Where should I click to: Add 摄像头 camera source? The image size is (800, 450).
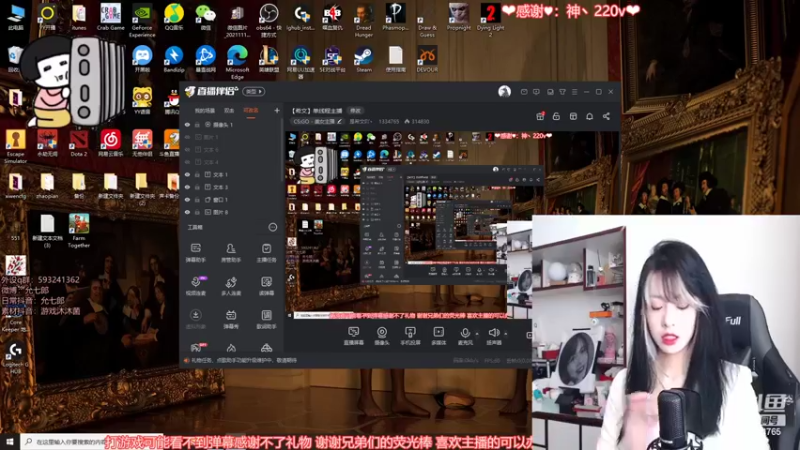point(382,336)
